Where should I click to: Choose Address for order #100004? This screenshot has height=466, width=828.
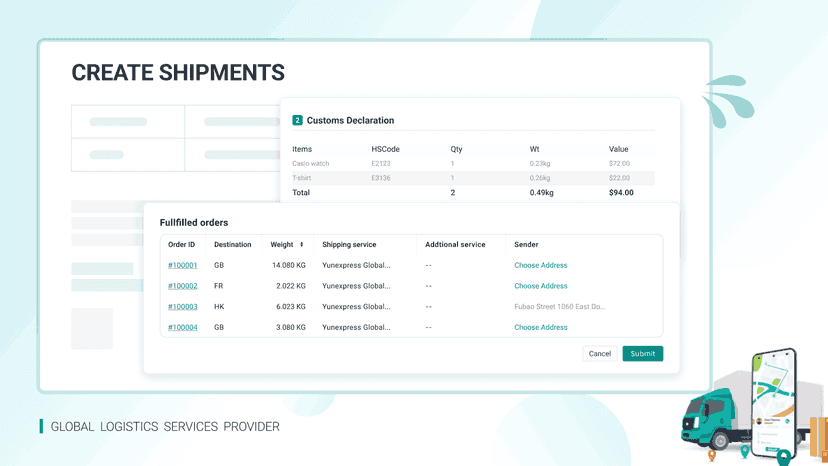(x=540, y=327)
